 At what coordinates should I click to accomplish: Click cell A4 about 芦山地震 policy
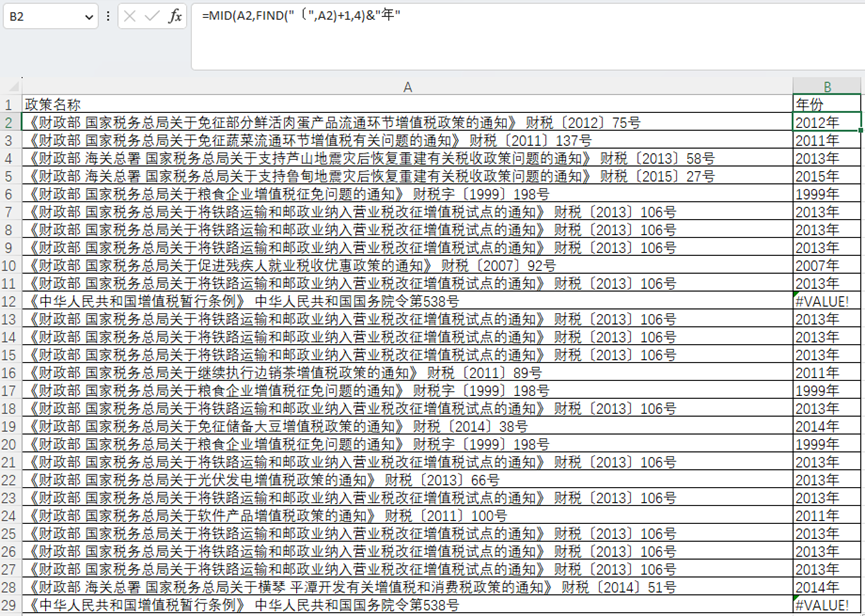pos(407,158)
